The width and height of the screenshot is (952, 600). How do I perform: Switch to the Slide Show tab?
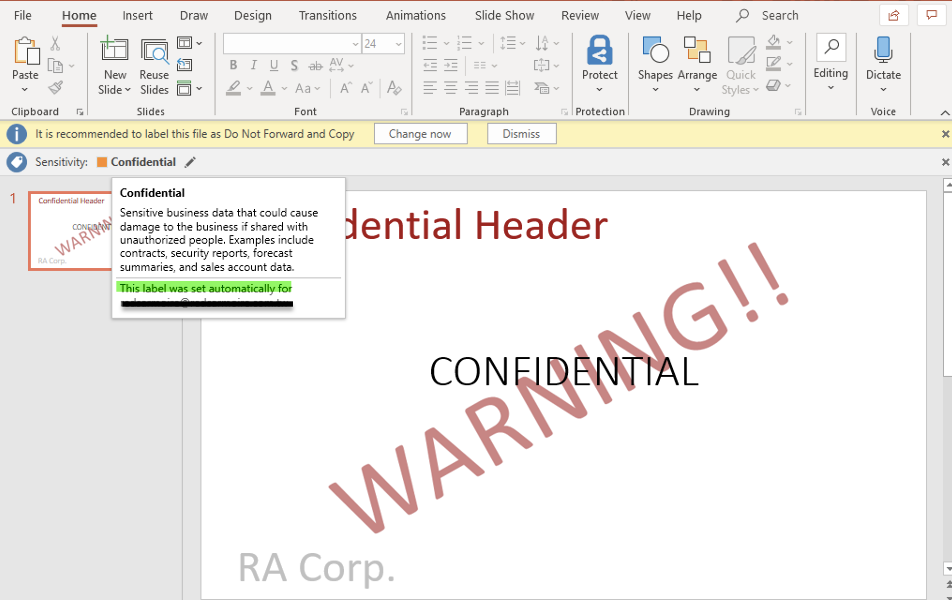[x=505, y=15]
